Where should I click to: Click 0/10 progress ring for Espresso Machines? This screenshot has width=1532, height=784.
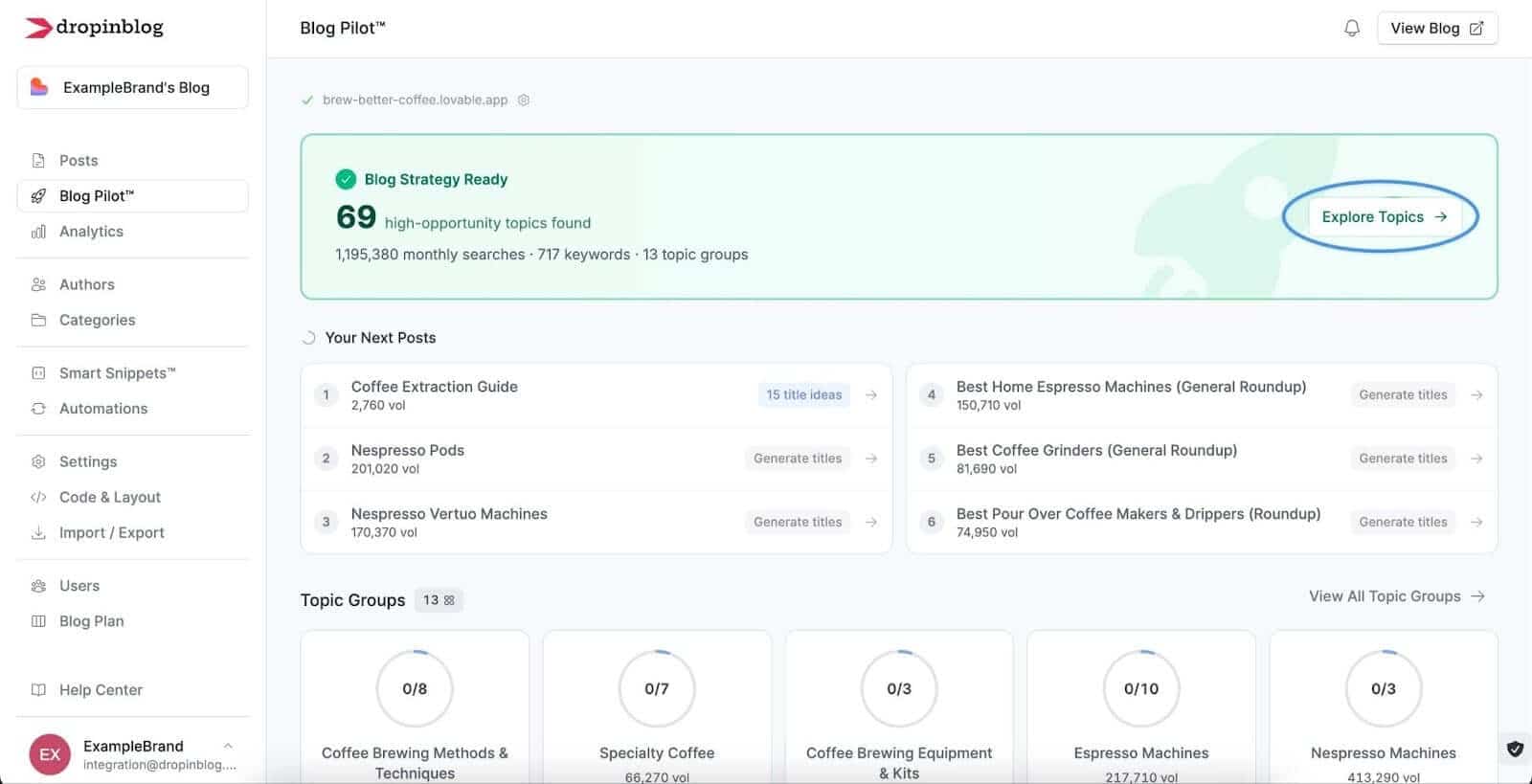click(1141, 688)
